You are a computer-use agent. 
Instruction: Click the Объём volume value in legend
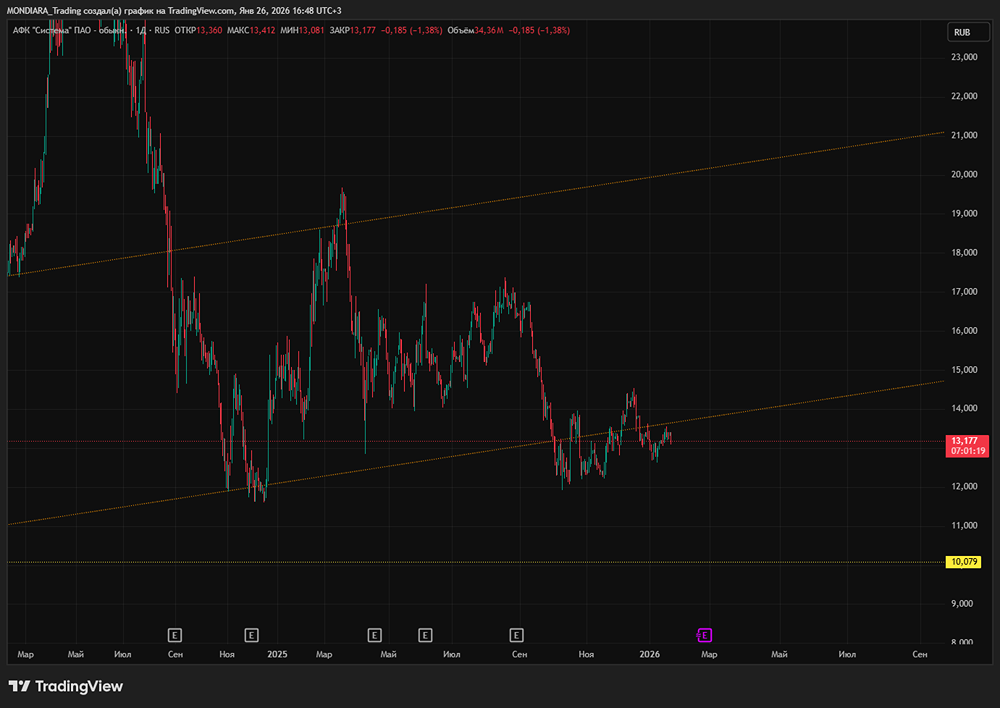[x=488, y=31]
